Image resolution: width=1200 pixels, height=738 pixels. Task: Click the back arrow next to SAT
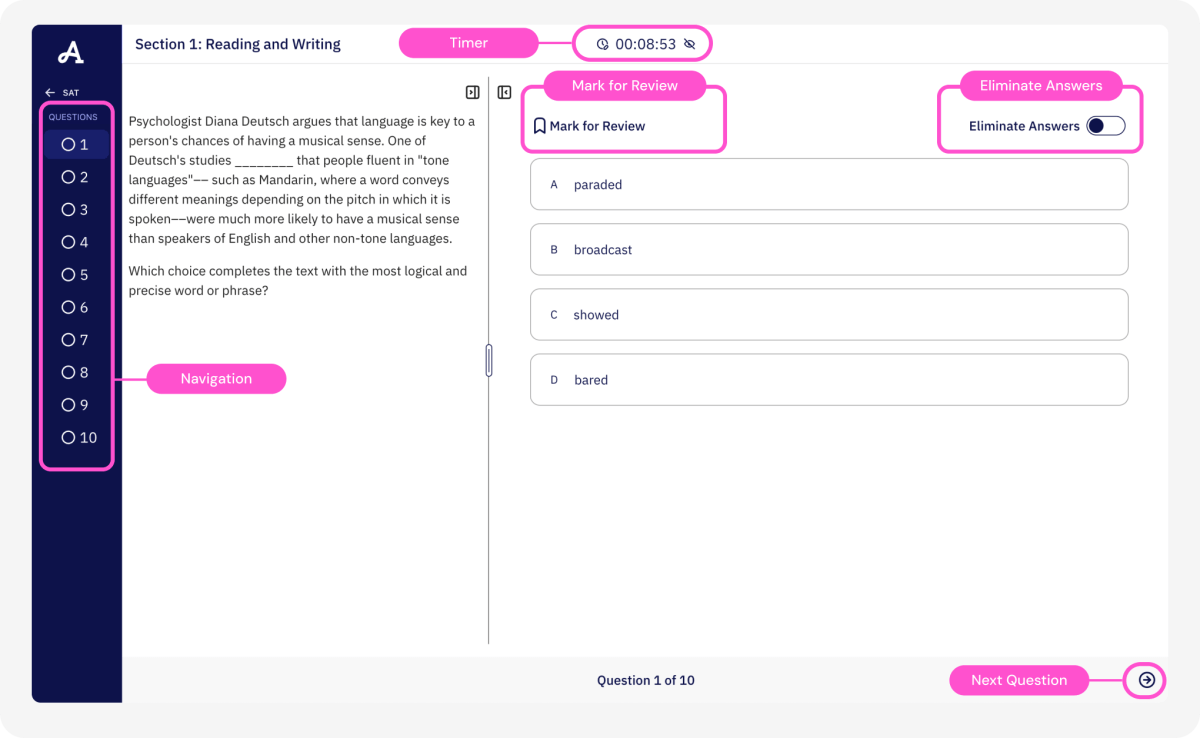[50, 93]
